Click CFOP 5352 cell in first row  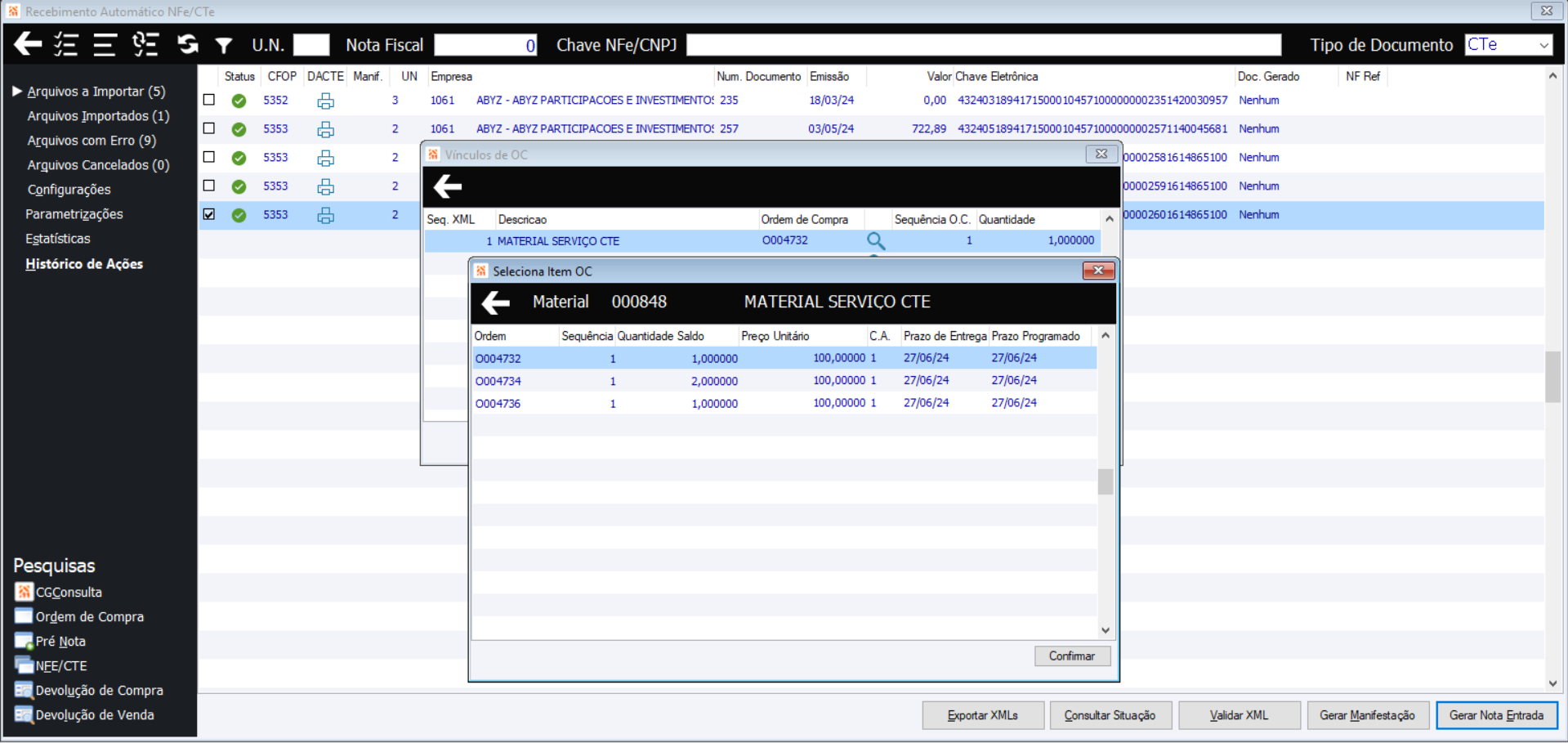click(275, 100)
